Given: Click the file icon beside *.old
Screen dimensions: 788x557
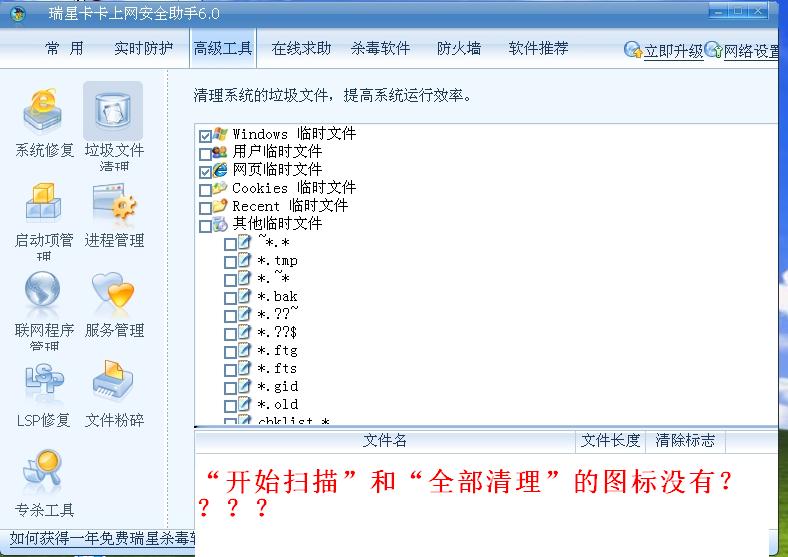Looking at the screenshot, I should click(x=244, y=404).
